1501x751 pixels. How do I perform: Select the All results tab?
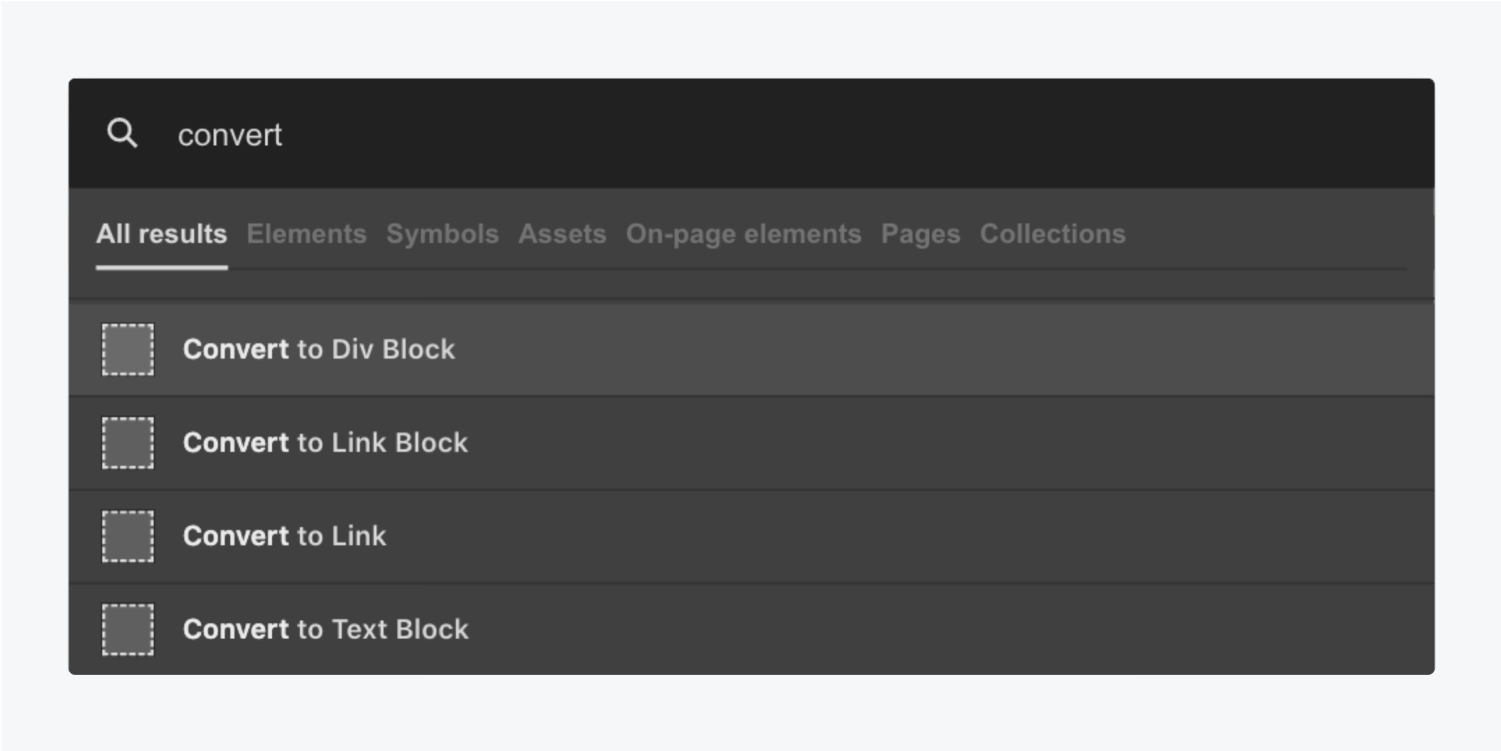pos(162,234)
